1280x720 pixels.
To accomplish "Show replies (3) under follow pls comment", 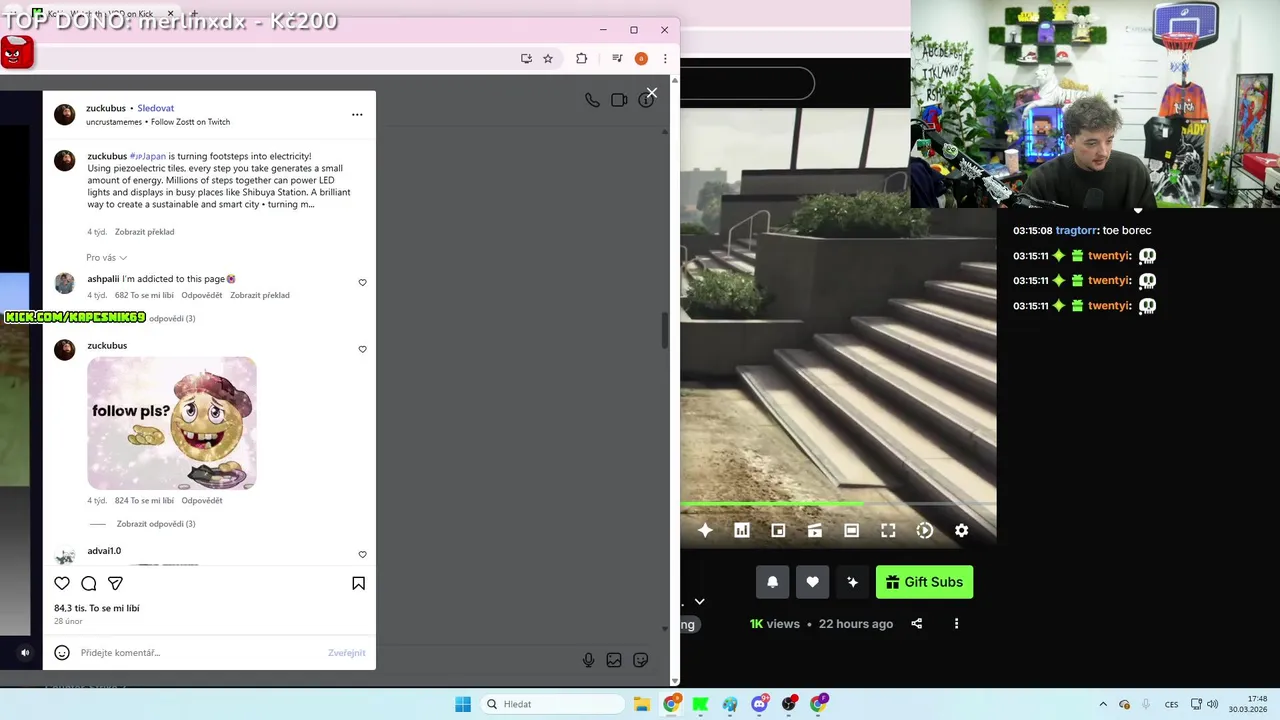I will [x=156, y=524].
